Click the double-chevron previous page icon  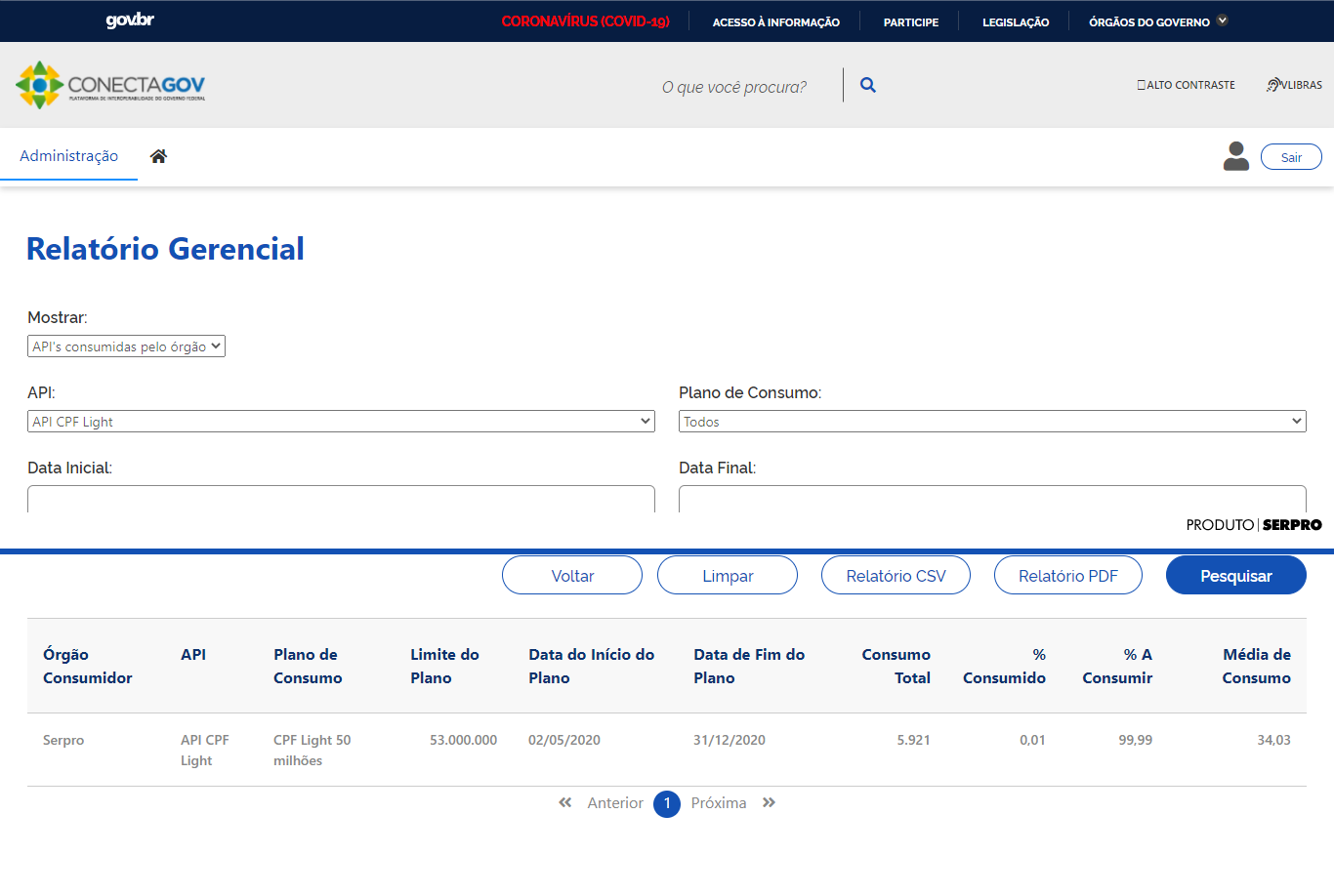[564, 802]
